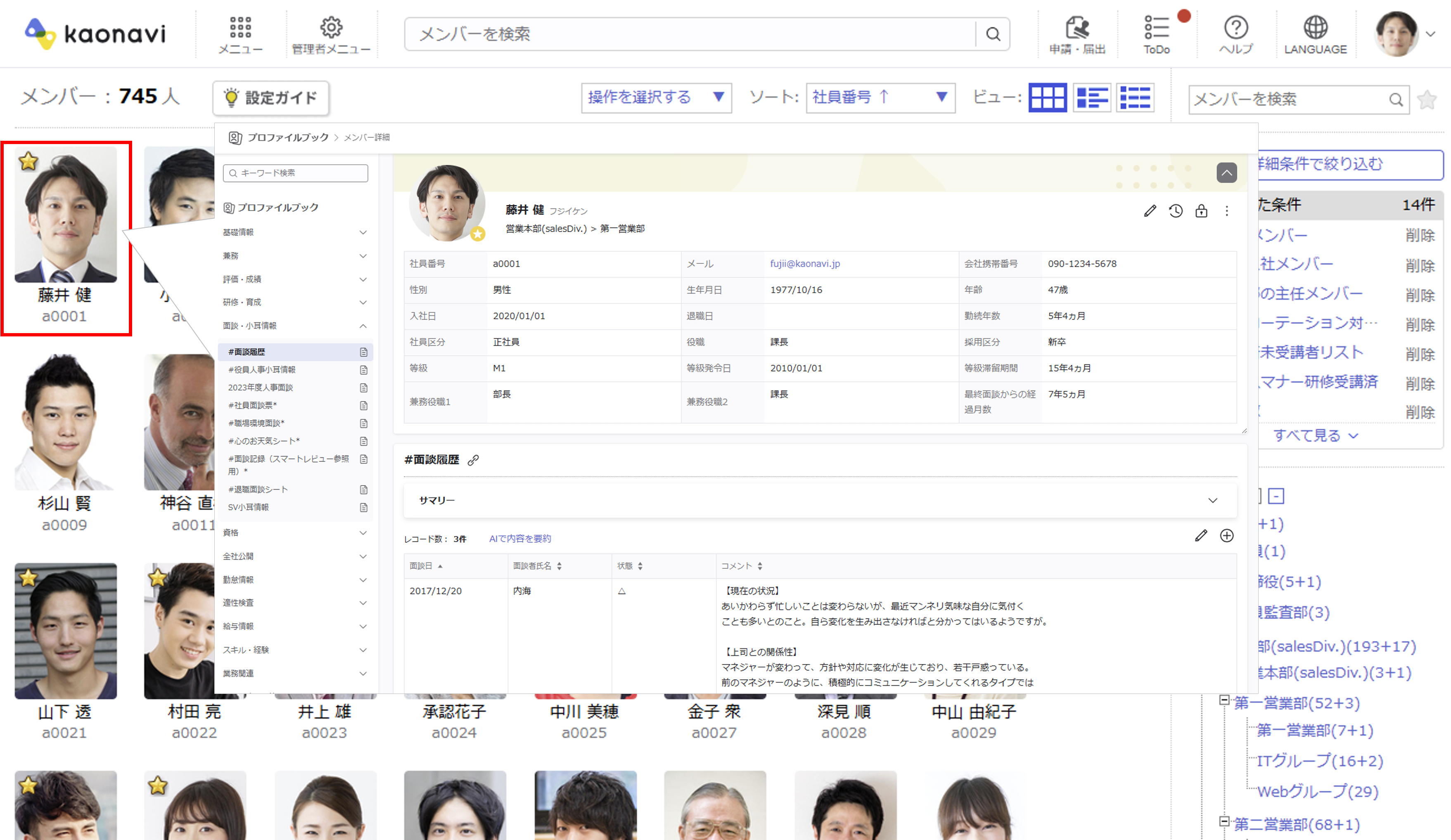Select #役員人事小耳情報 in the sidebar
Image resolution: width=1451 pixels, height=840 pixels.
point(262,369)
